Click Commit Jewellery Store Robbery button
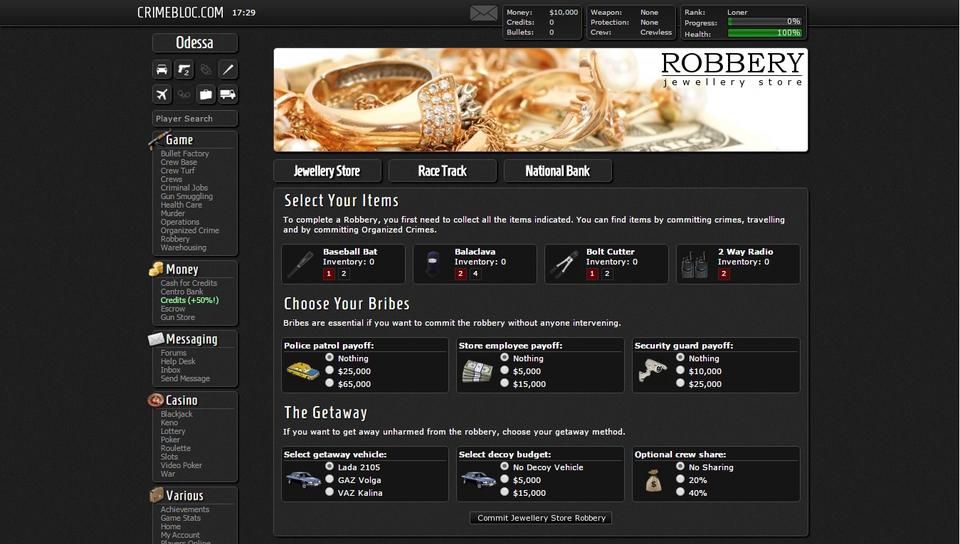This screenshot has height=544, width=960. pyautogui.click(x=541, y=518)
